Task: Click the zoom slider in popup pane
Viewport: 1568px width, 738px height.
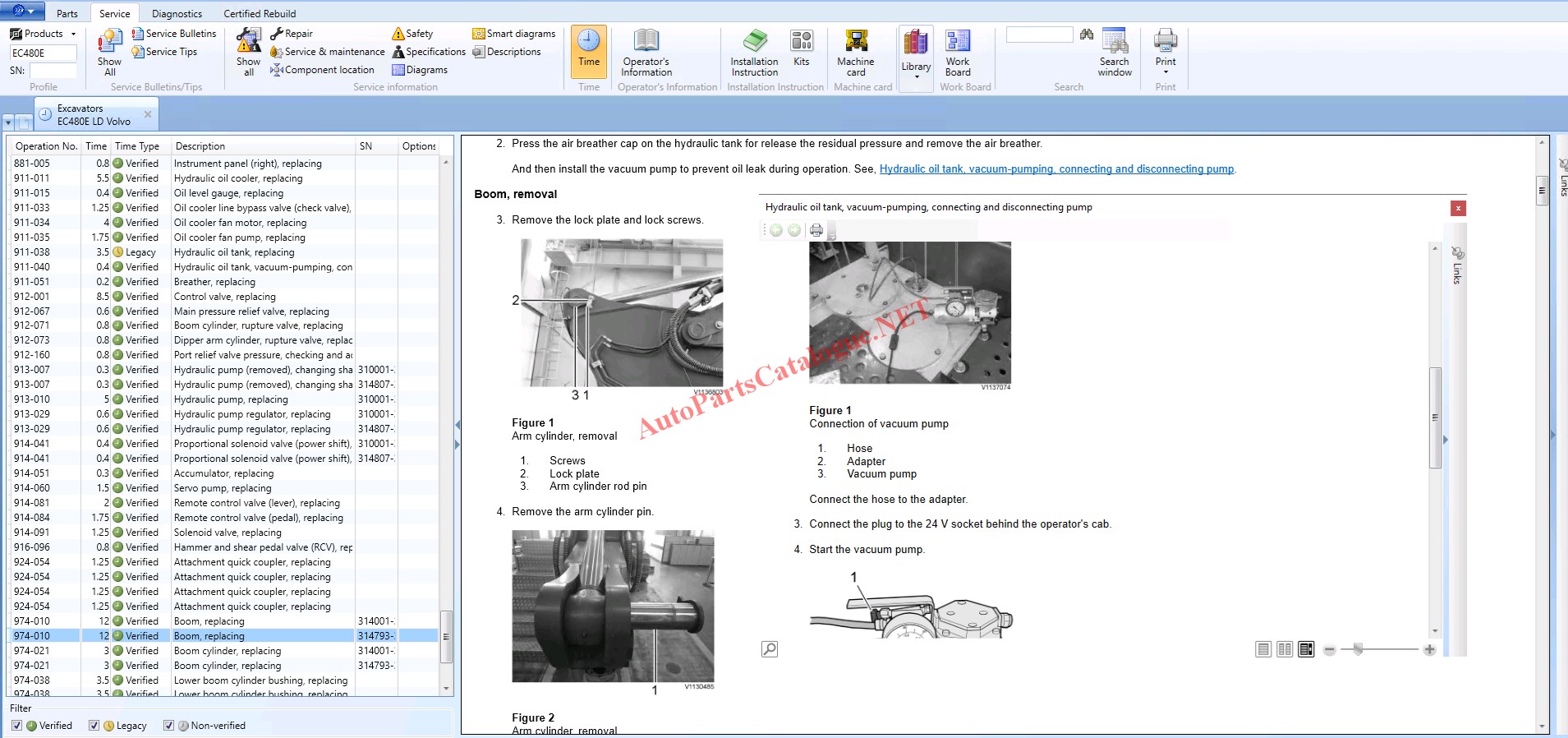Action: 1359,649
